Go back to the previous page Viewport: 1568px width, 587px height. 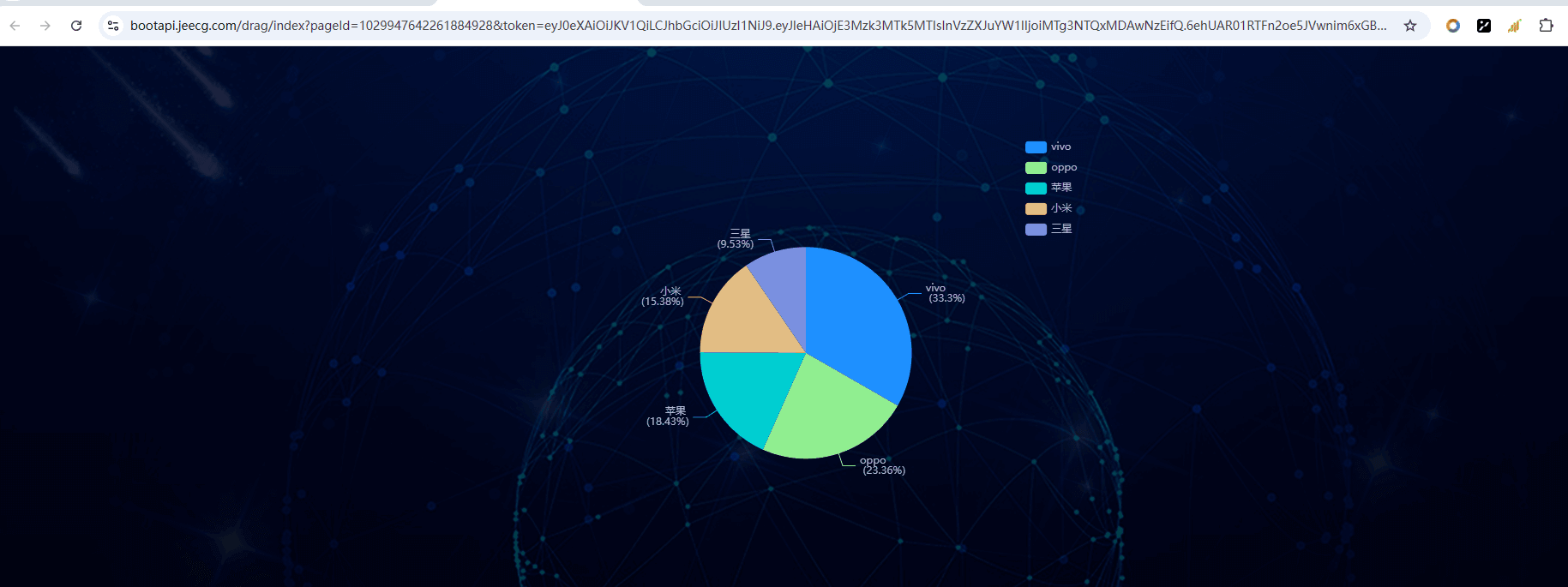coord(15,26)
